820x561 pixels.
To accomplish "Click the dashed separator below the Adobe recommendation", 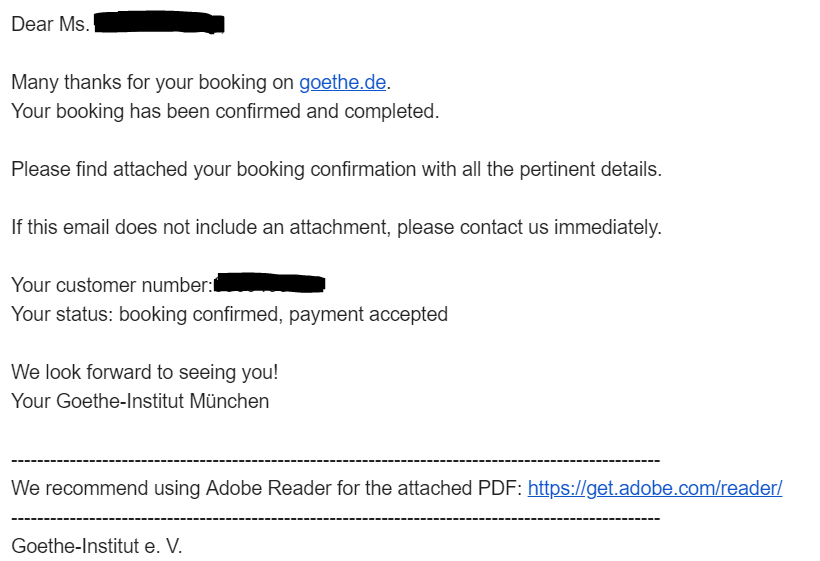I will click(x=335, y=518).
